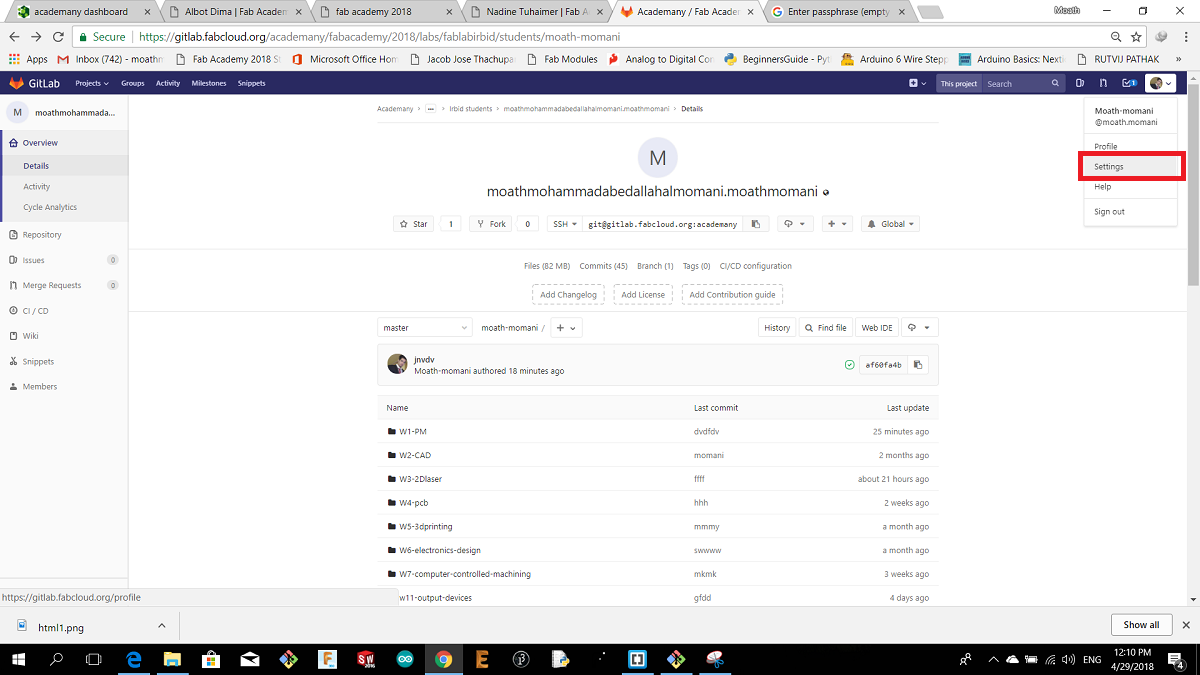The image size is (1200, 675).
Task: Fork this project
Action: [x=491, y=224]
